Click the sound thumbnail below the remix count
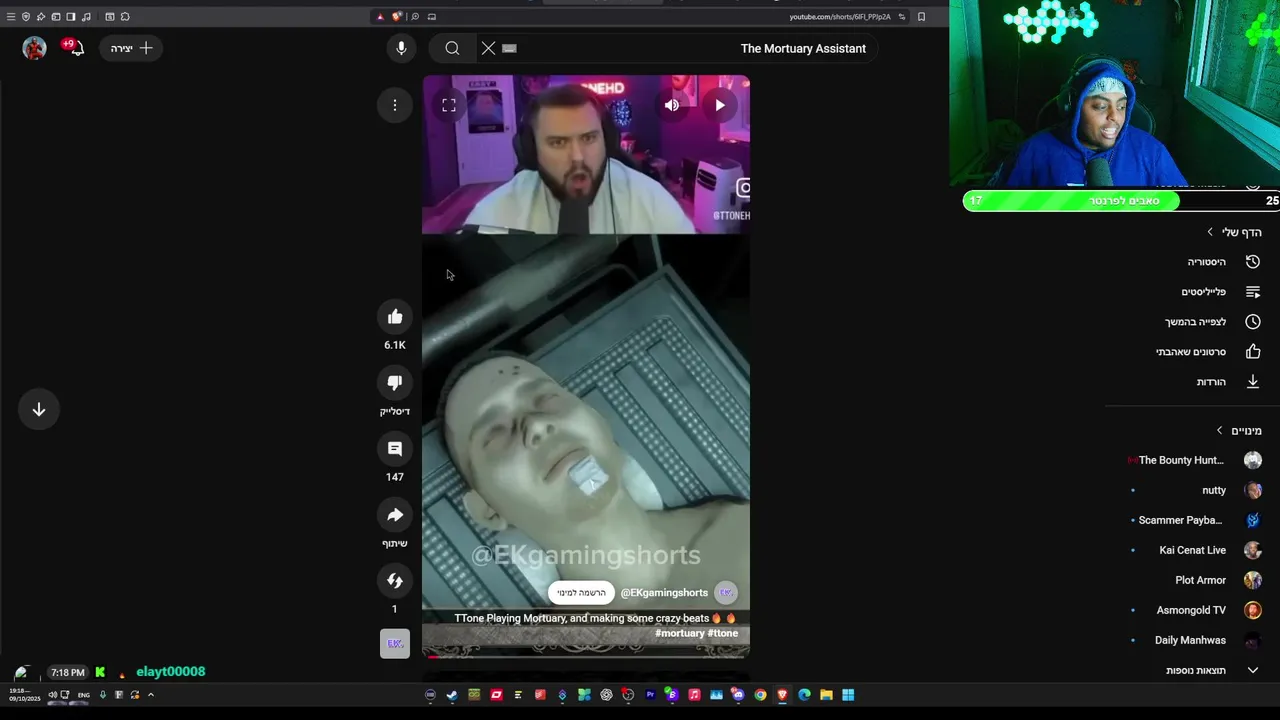 [395, 644]
